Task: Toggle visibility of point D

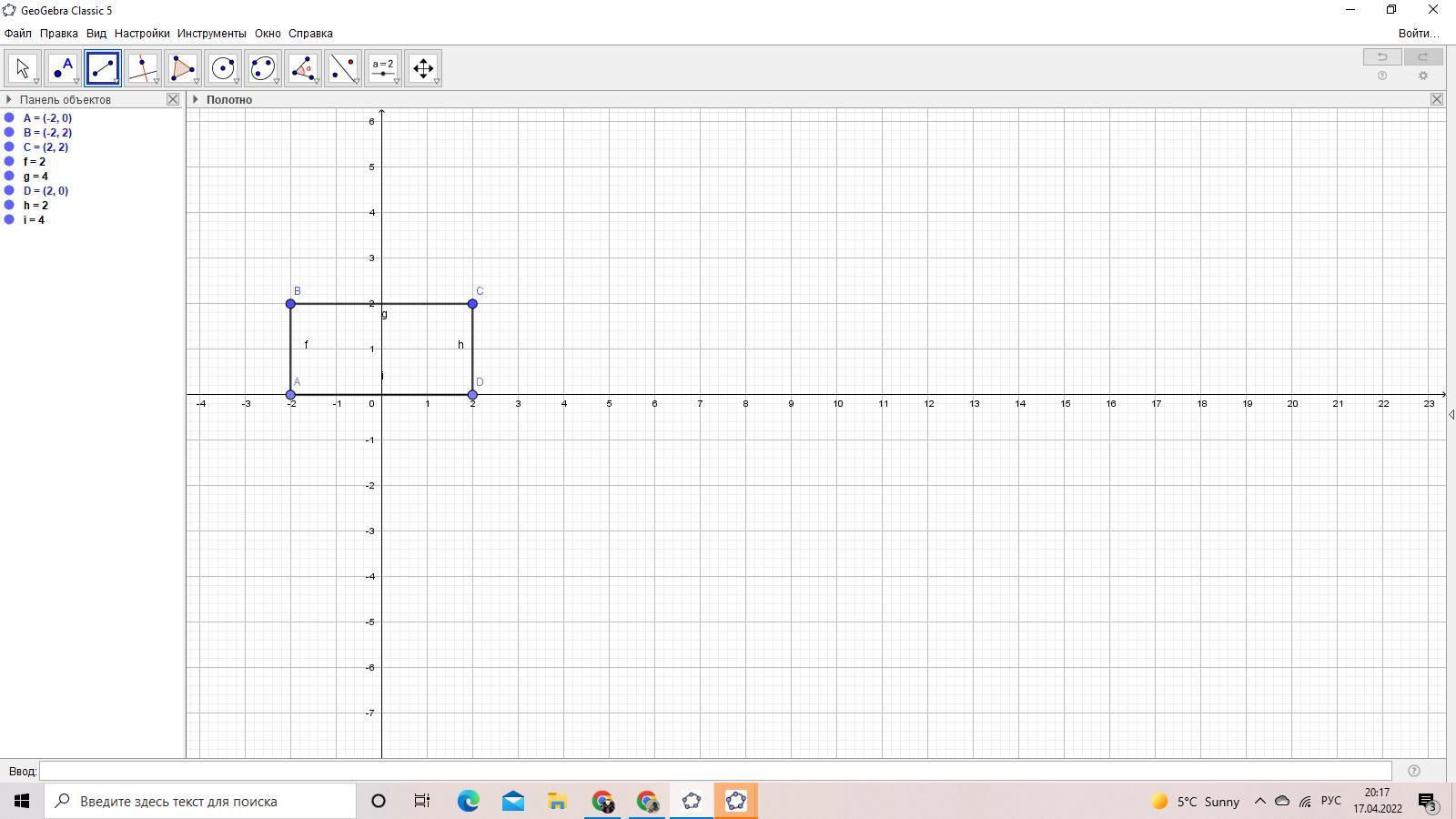Action: point(9,190)
